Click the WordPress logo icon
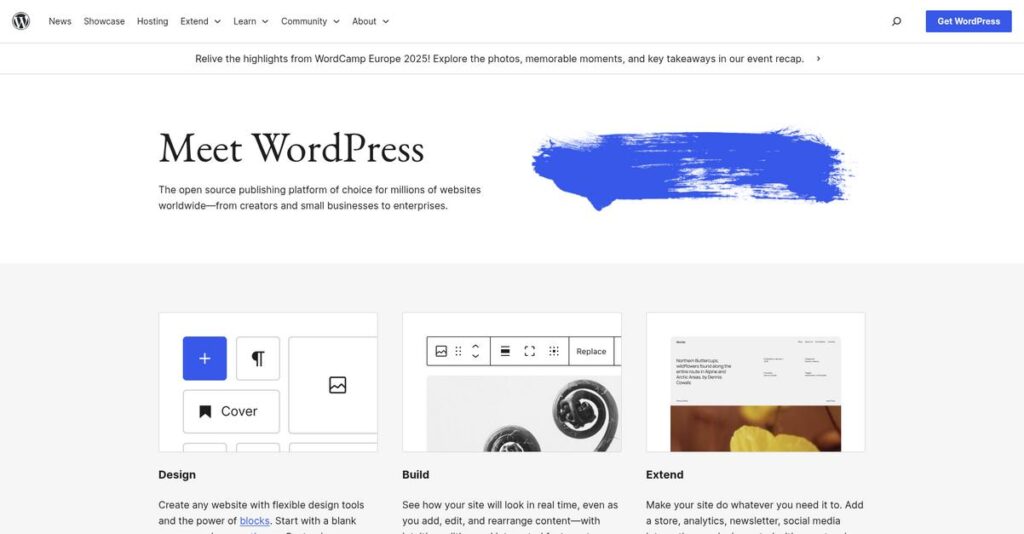 pyautogui.click(x=21, y=21)
